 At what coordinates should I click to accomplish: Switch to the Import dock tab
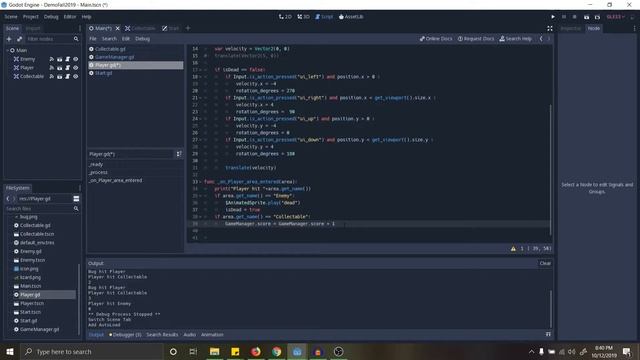(33, 28)
